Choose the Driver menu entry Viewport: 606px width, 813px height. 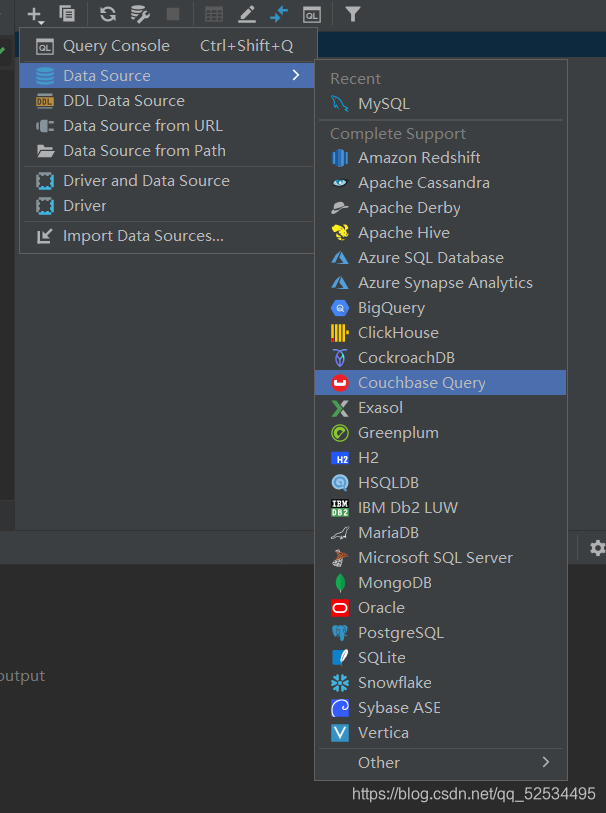[x=167, y=206]
